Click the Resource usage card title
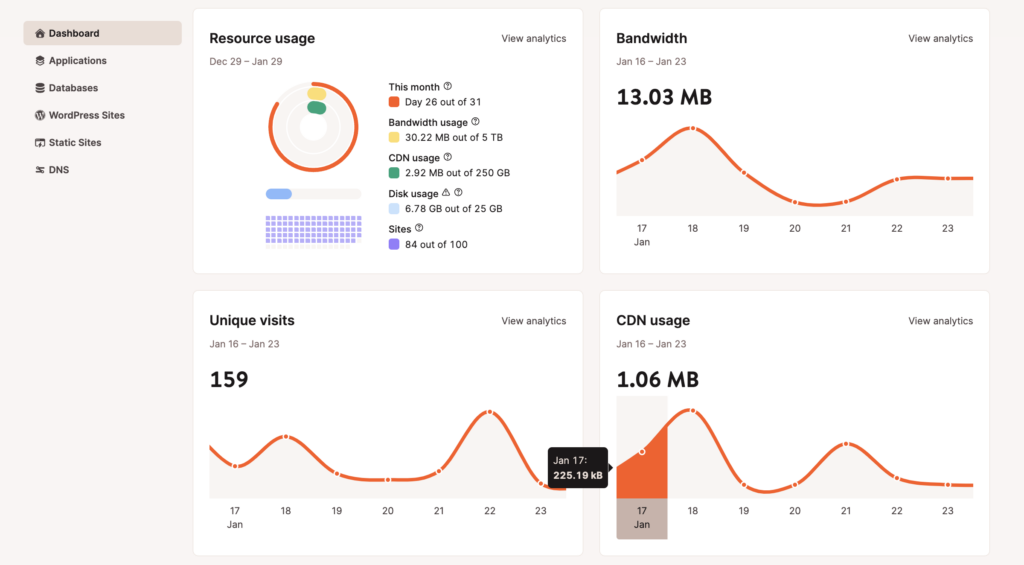 click(262, 39)
